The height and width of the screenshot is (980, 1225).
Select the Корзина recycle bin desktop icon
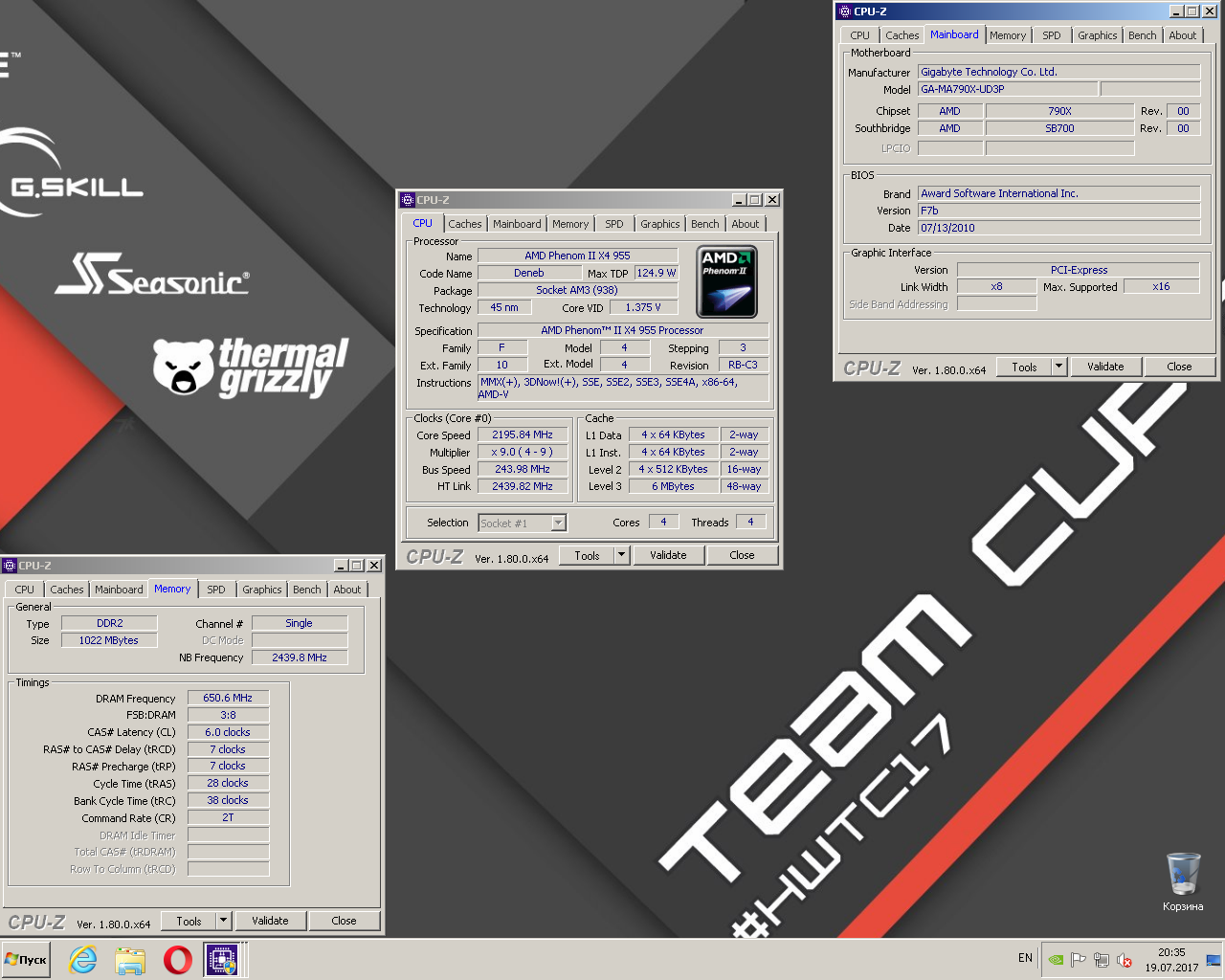click(x=1183, y=881)
